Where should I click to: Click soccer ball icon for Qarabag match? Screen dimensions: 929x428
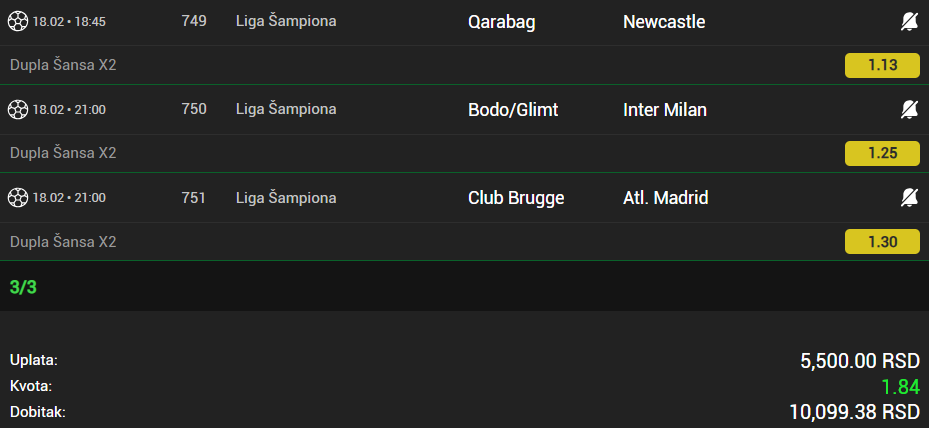click(x=18, y=21)
